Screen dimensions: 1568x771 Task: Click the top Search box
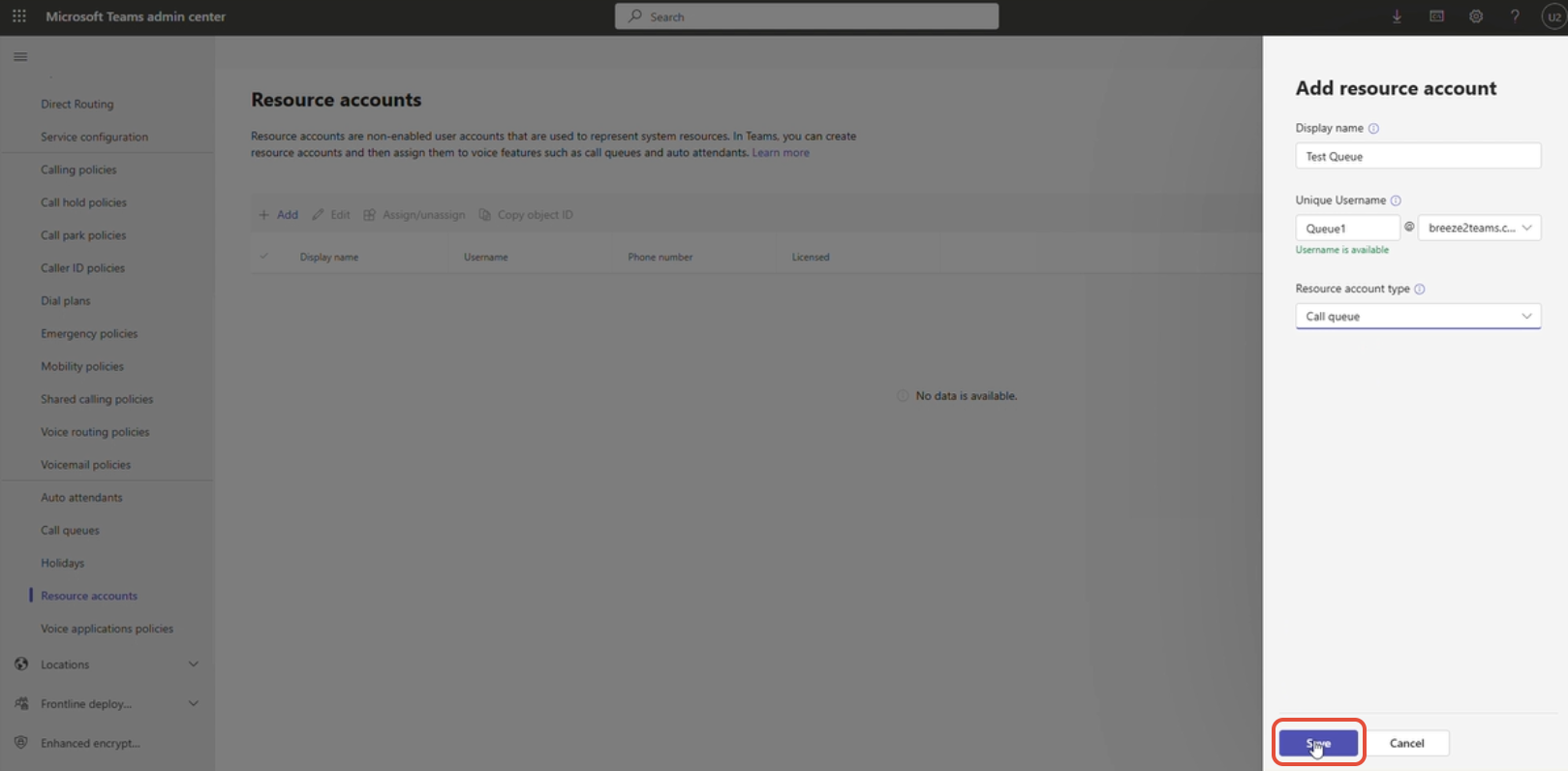pyautogui.click(x=807, y=16)
